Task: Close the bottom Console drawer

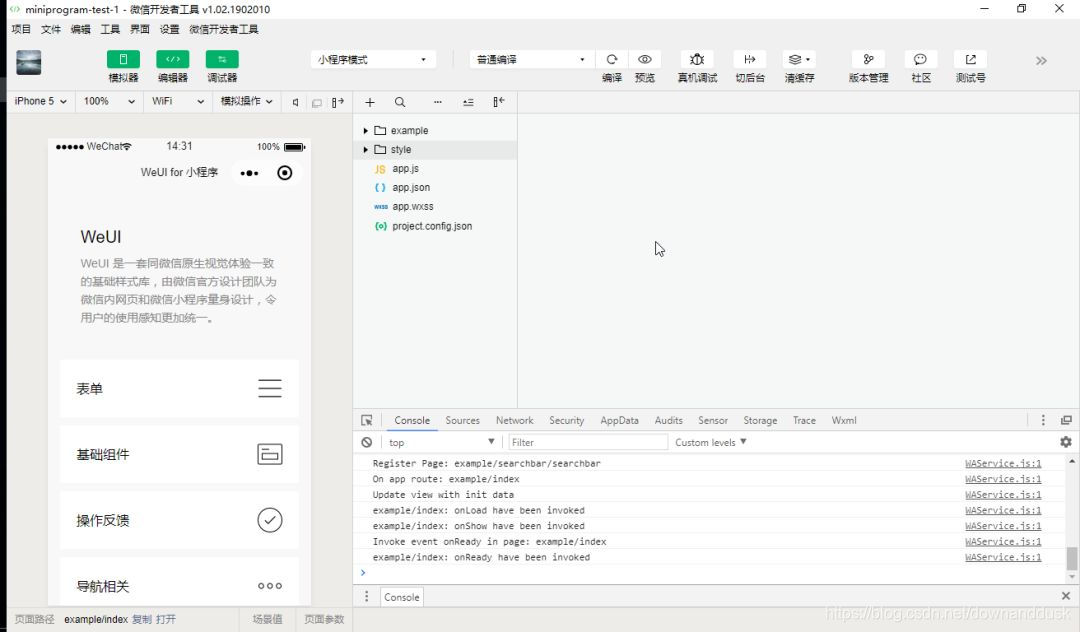Action: pos(1066,596)
